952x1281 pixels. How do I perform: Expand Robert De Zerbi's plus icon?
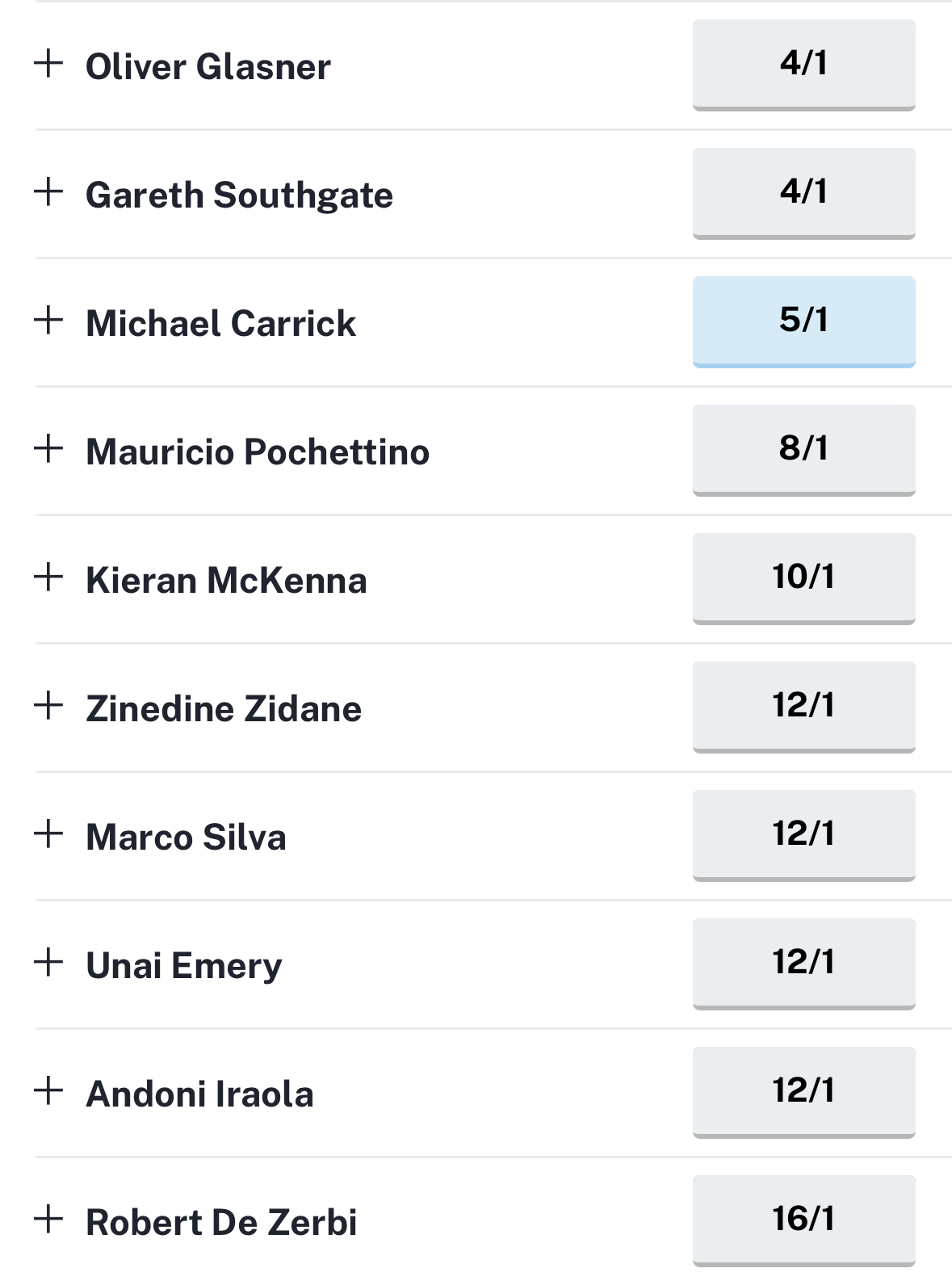48,1219
